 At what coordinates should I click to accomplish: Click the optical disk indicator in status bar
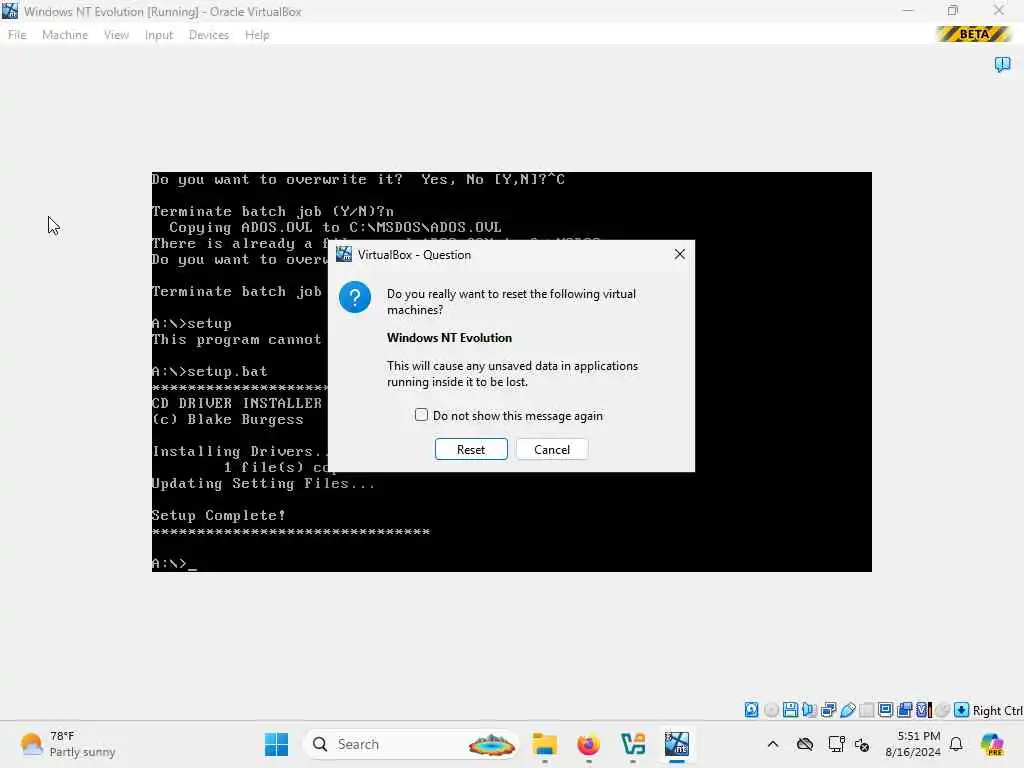point(771,710)
